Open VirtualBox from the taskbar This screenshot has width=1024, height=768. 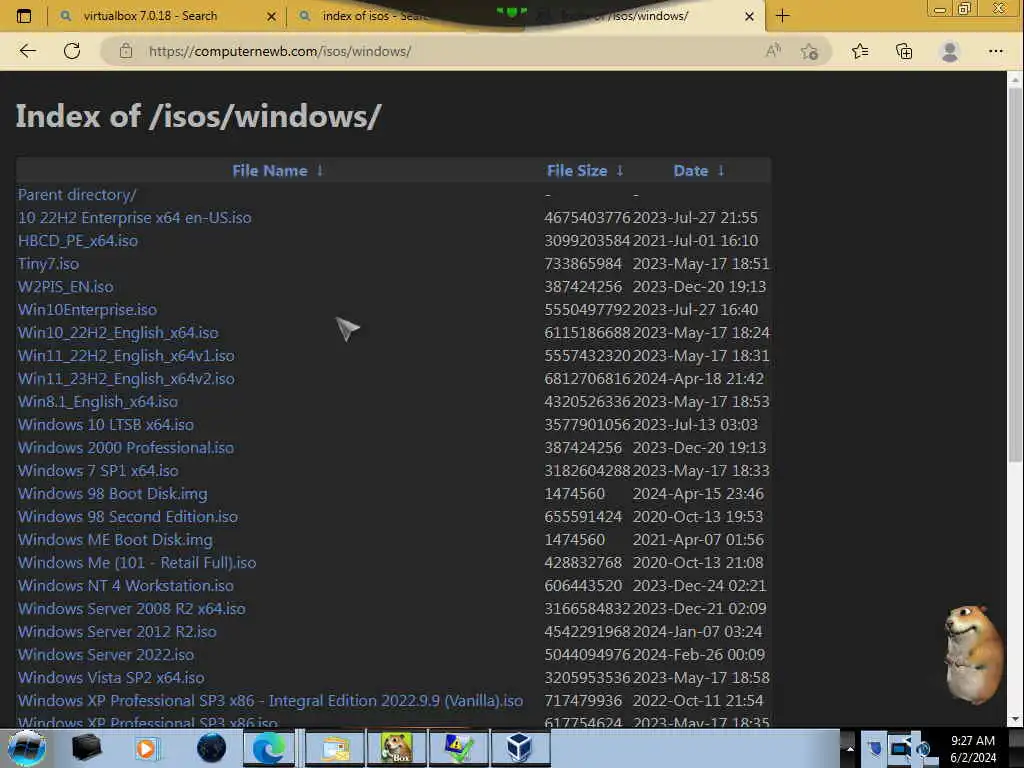click(519, 748)
